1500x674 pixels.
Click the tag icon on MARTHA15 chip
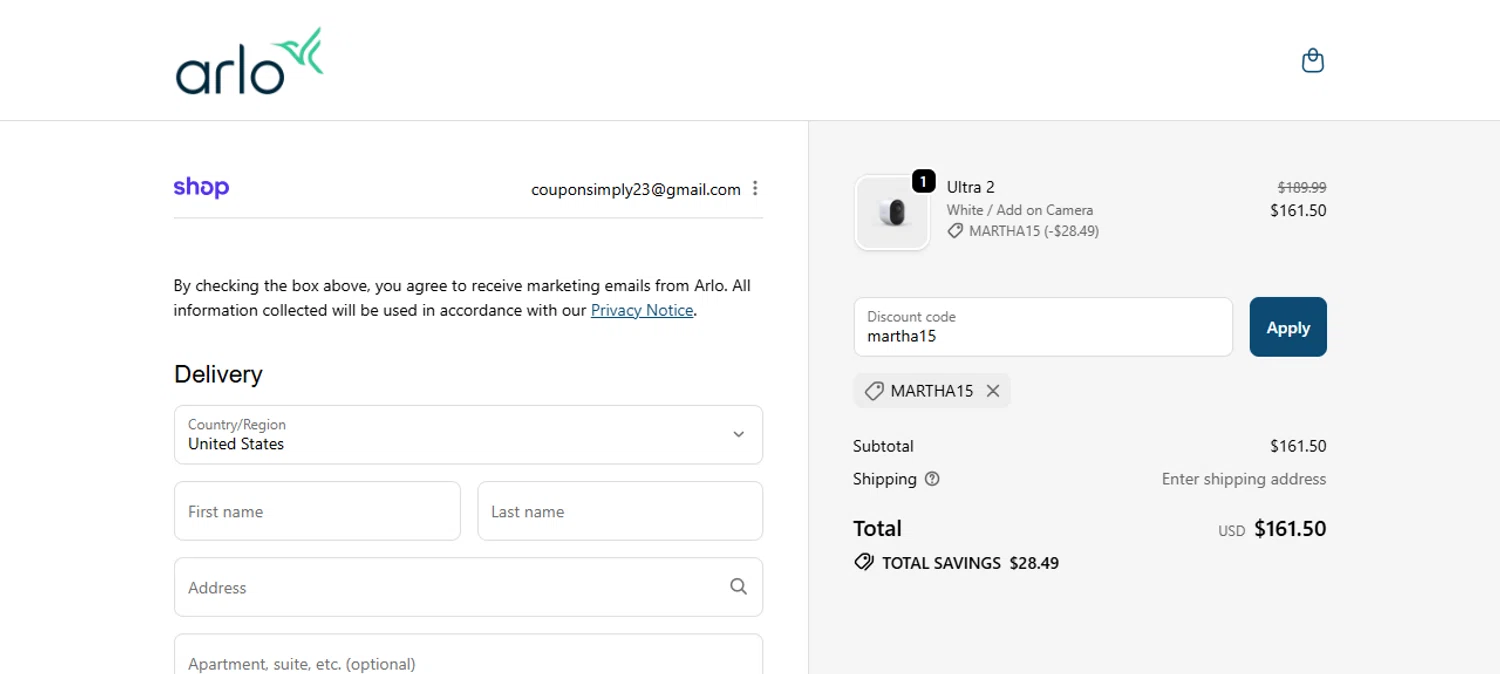click(x=874, y=391)
